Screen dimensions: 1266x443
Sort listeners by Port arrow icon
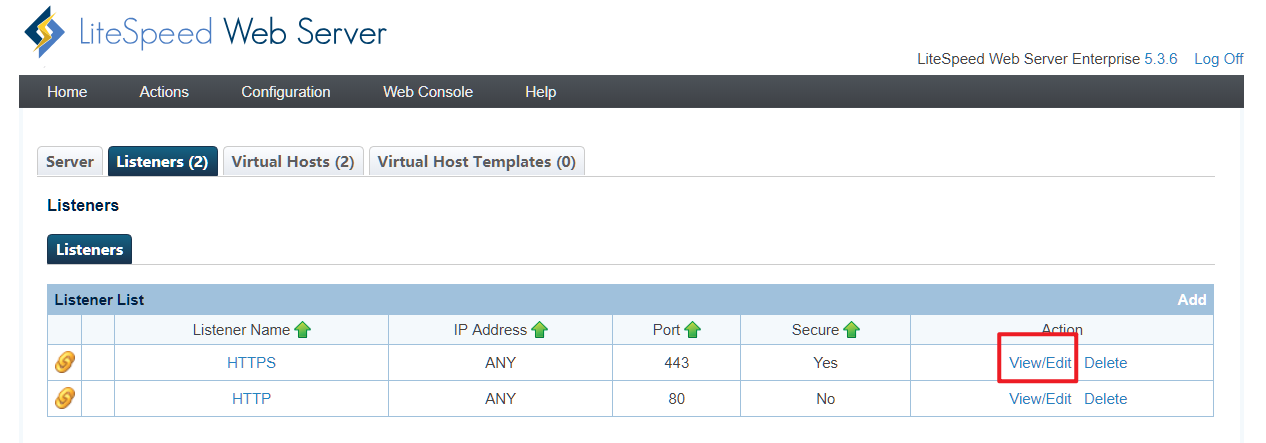[x=693, y=330]
